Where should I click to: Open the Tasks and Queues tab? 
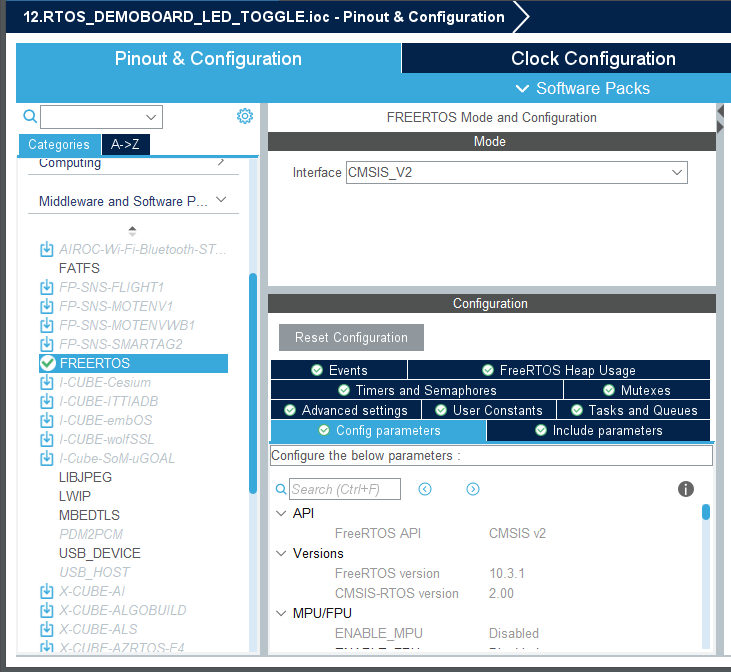tap(634, 410)
